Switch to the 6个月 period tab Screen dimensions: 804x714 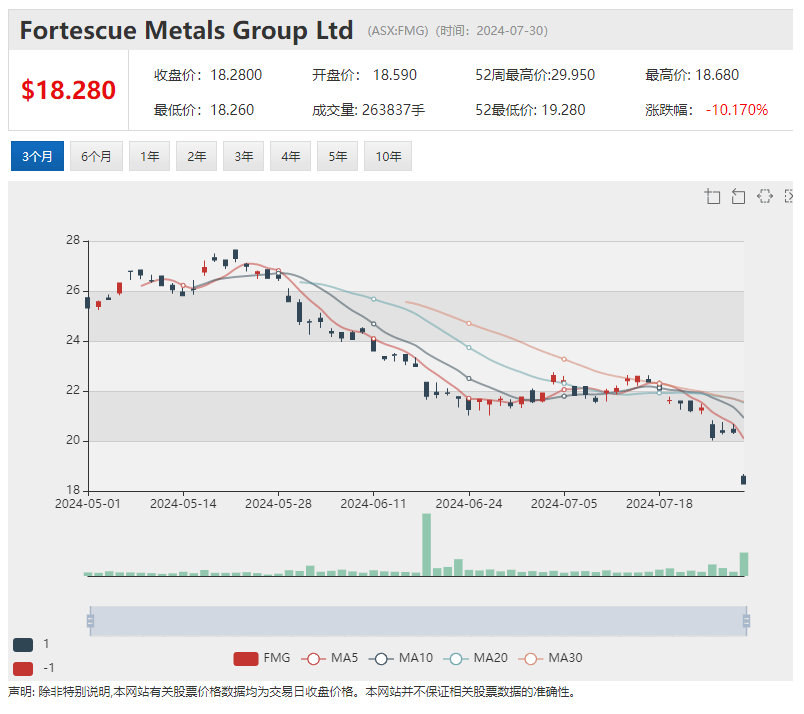click(x=96, y=156)
